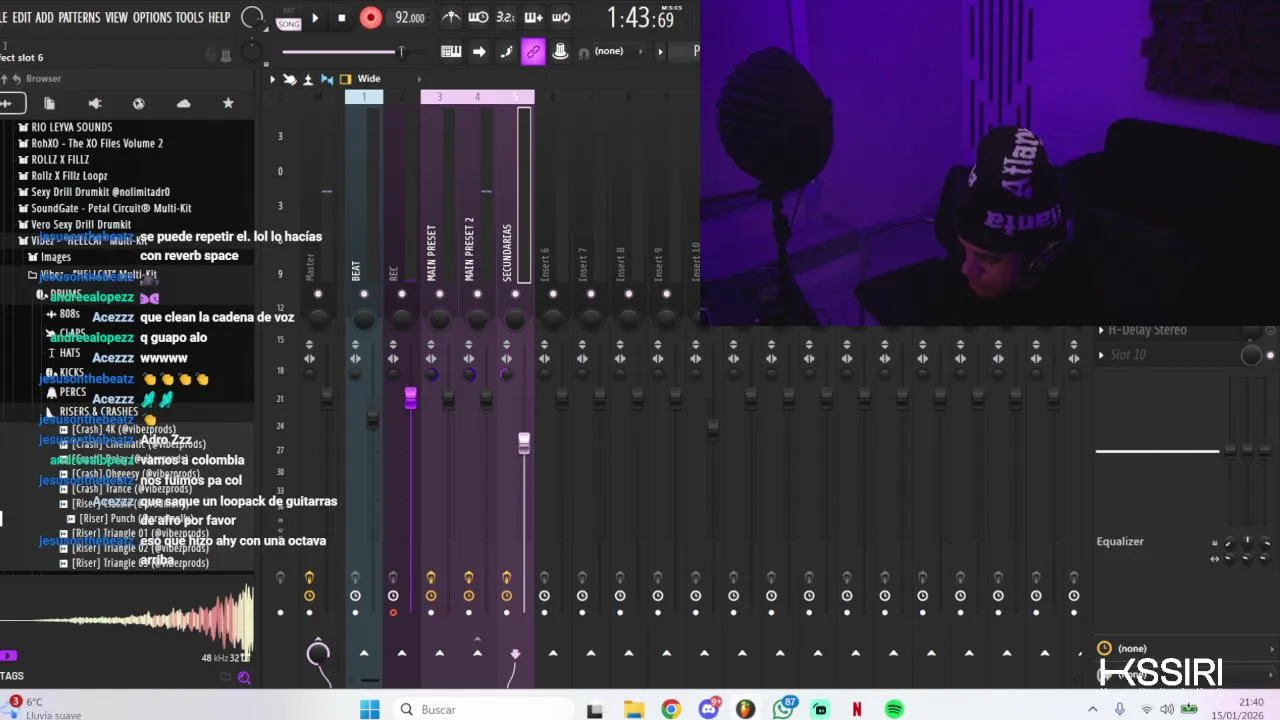The width and height of the screenshot is (1280, 720).
Task: Open the TOOLS menu
Action: pos(189,18)
